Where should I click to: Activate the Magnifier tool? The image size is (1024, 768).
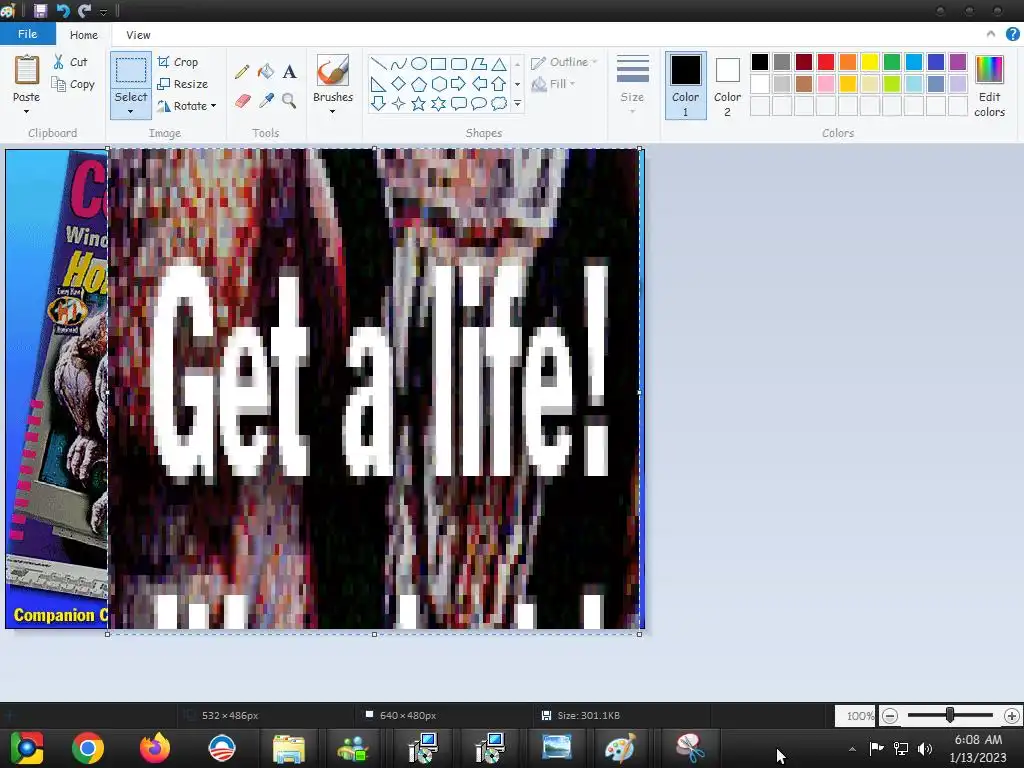click(x=289, y=101)
